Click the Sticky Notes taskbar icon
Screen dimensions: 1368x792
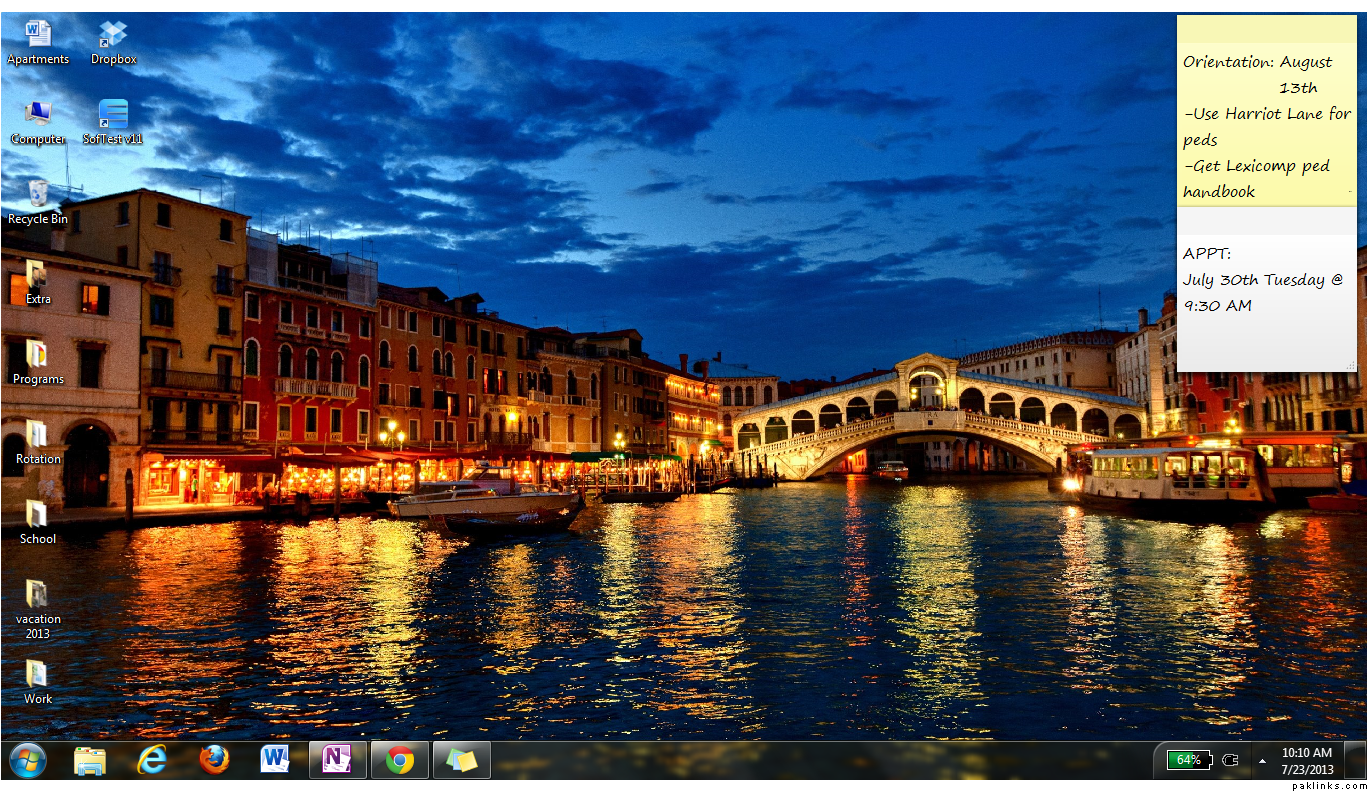461,761
